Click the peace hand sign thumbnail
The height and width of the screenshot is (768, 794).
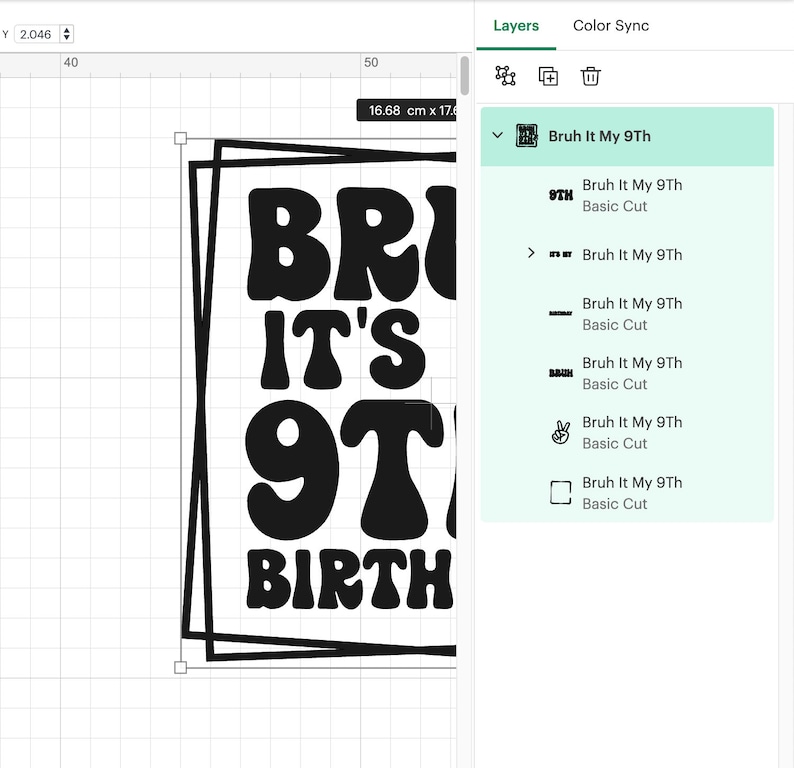(561, 433)
